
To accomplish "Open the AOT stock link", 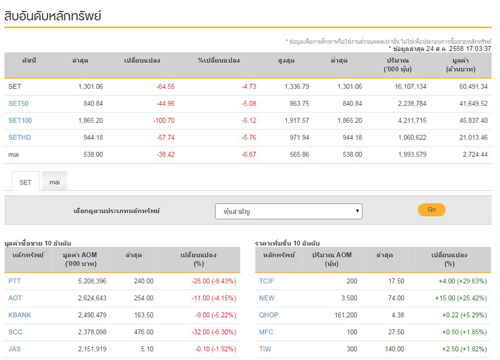I will (15, 298).
